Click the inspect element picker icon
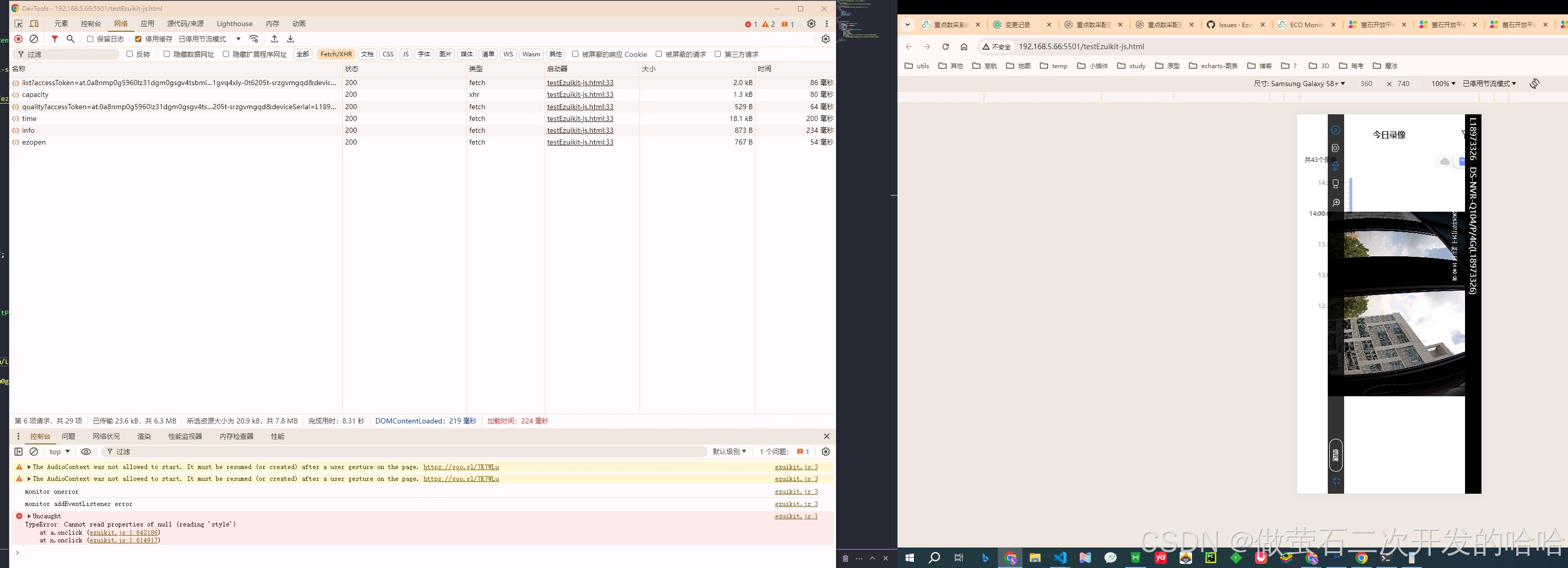1568x568 pixels. point(18,24)
